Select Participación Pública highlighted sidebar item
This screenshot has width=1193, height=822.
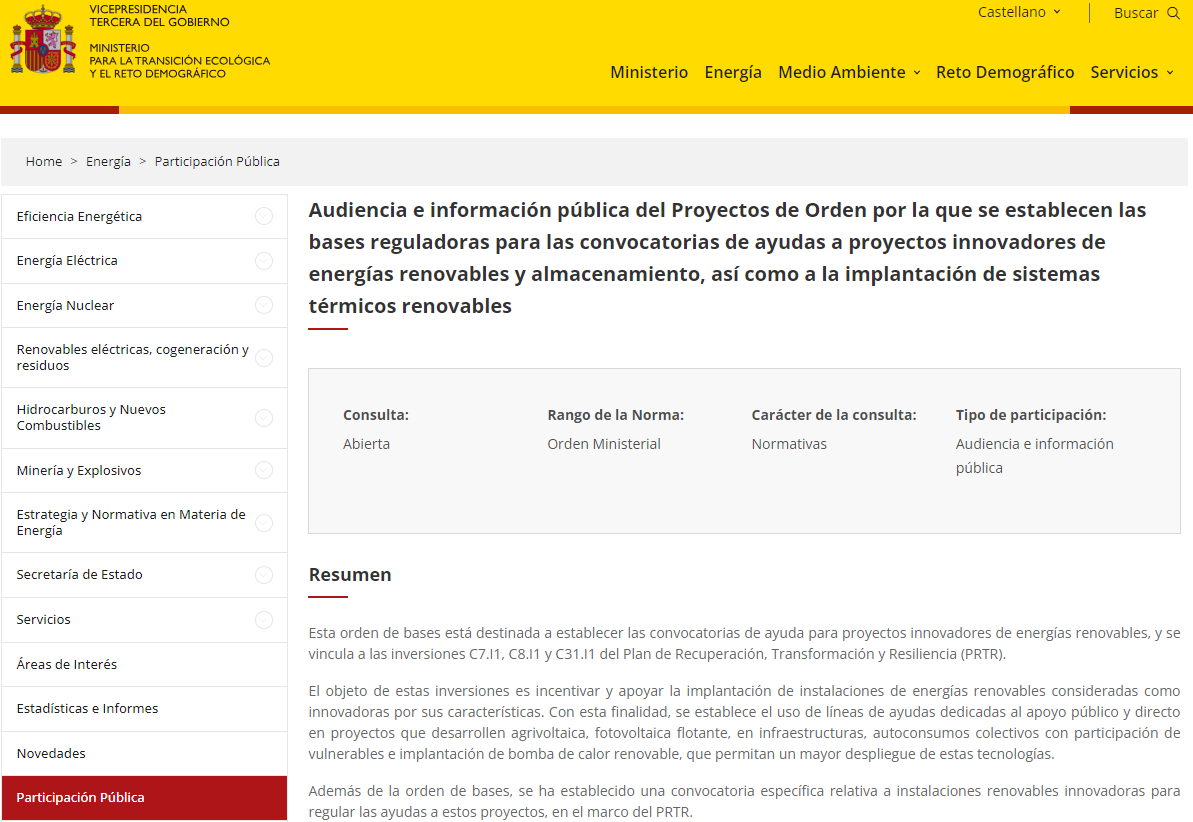click(x=81, y=798)
